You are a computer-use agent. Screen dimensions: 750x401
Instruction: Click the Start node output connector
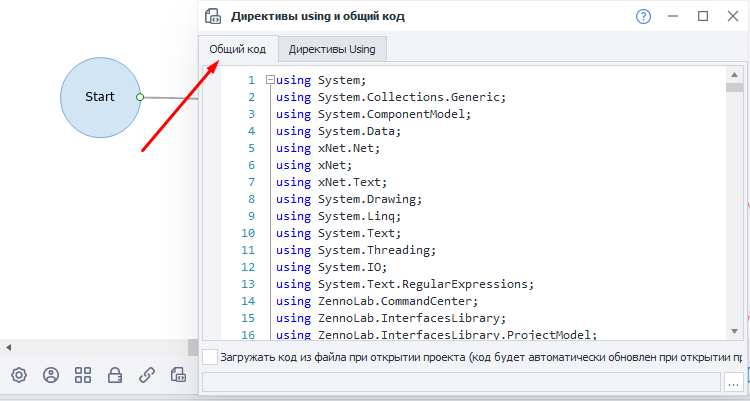pyautogui.click(x=140, y=97)
